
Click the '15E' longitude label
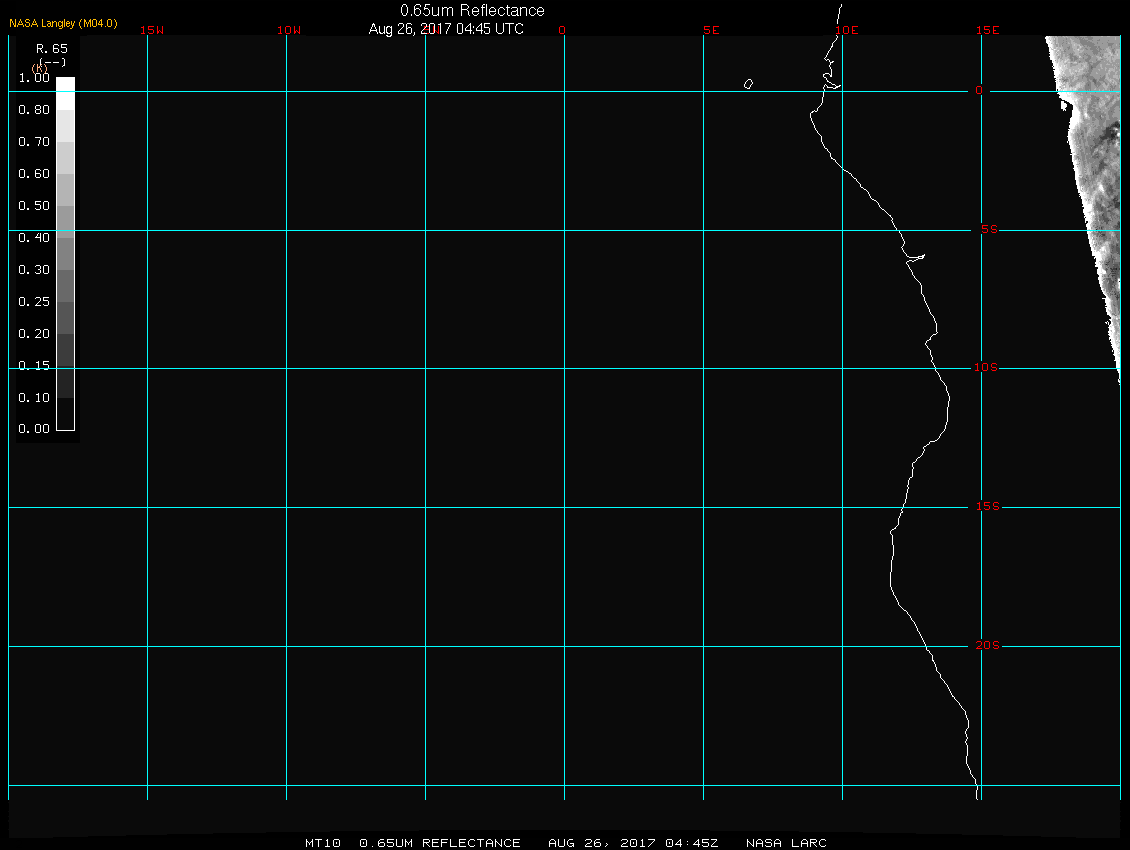(987, 30)
